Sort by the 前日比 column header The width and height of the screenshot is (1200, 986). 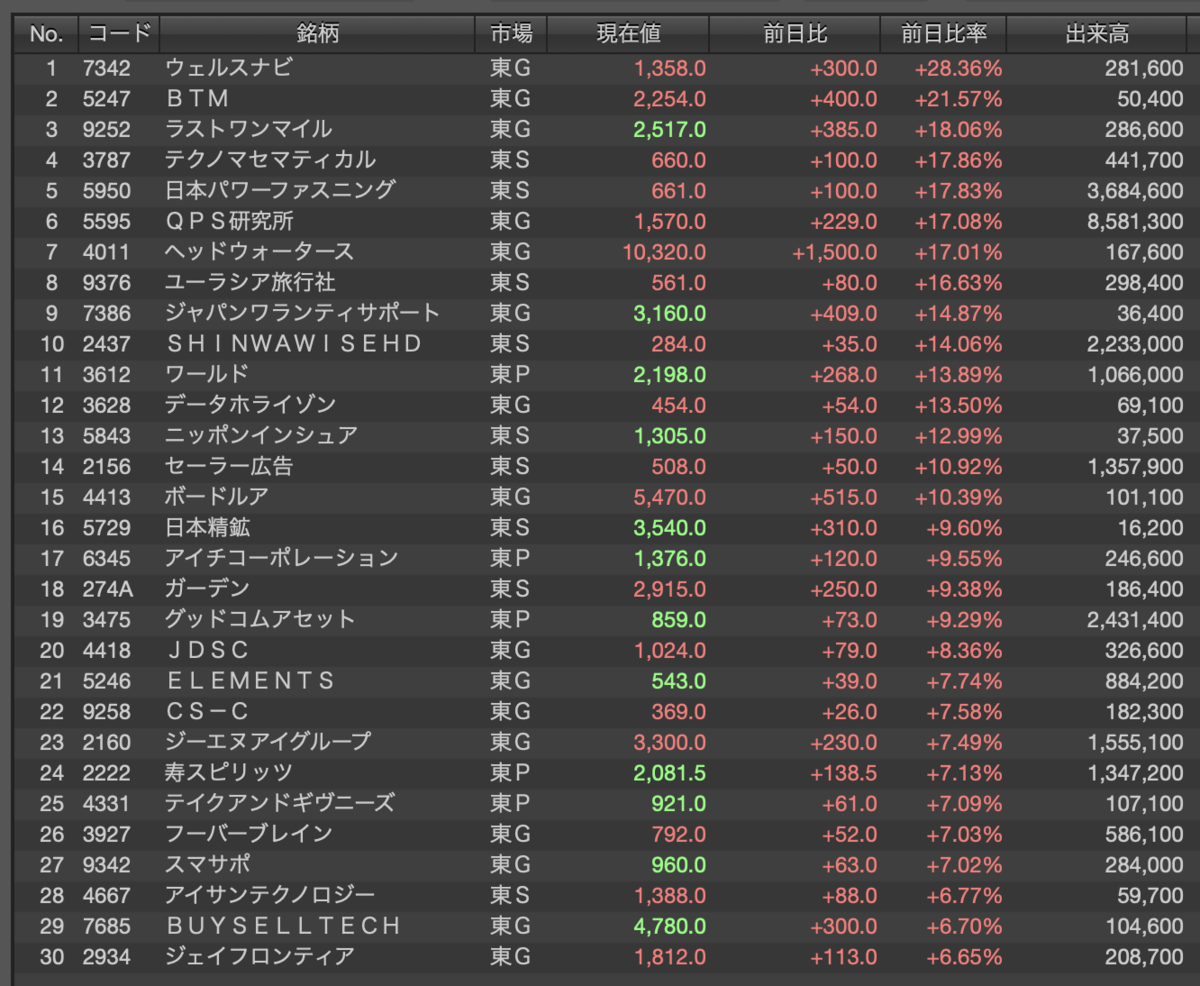[795, 35]
